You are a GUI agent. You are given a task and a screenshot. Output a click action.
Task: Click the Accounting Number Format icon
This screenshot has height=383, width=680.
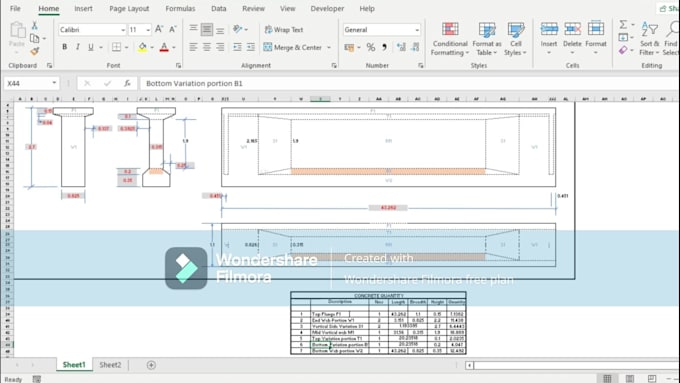[349, 47]
